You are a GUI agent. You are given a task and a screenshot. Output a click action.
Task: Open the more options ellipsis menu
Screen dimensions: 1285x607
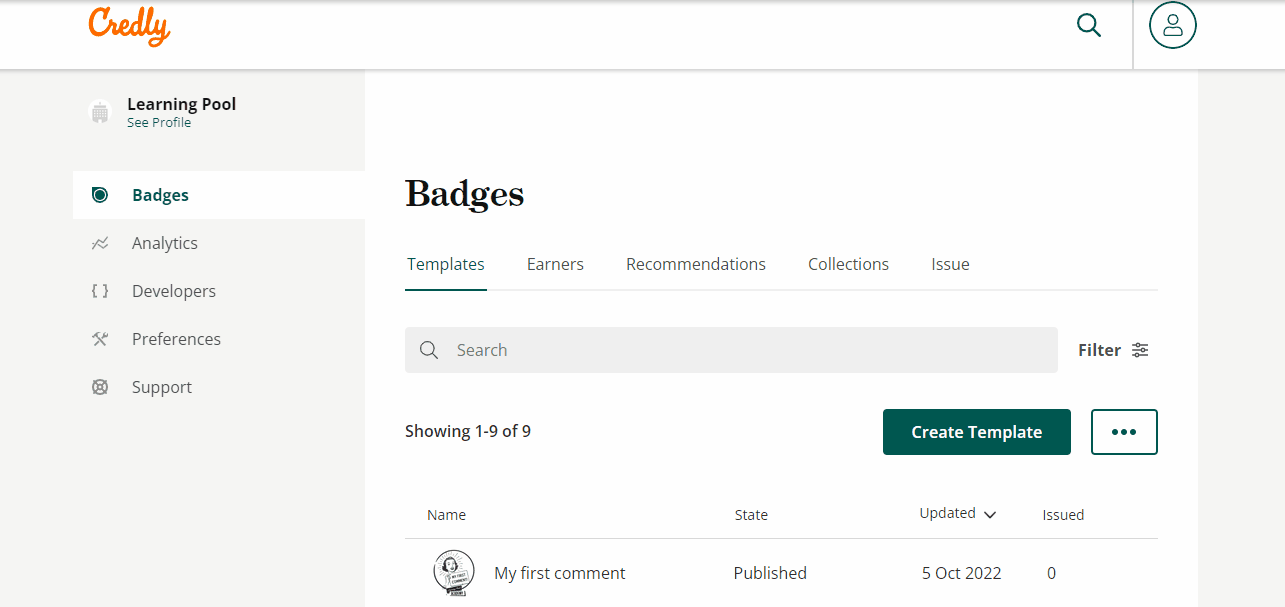(1124, 431)
